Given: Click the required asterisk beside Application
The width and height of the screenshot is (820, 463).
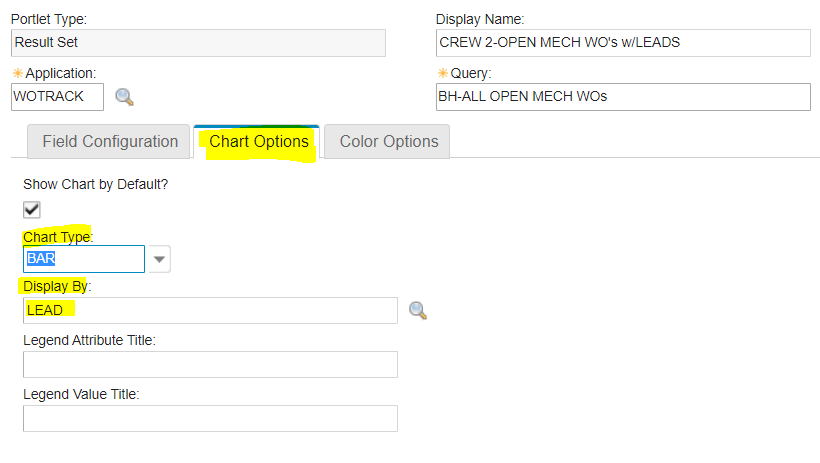Looking at the screenshot, I should 17,74.
